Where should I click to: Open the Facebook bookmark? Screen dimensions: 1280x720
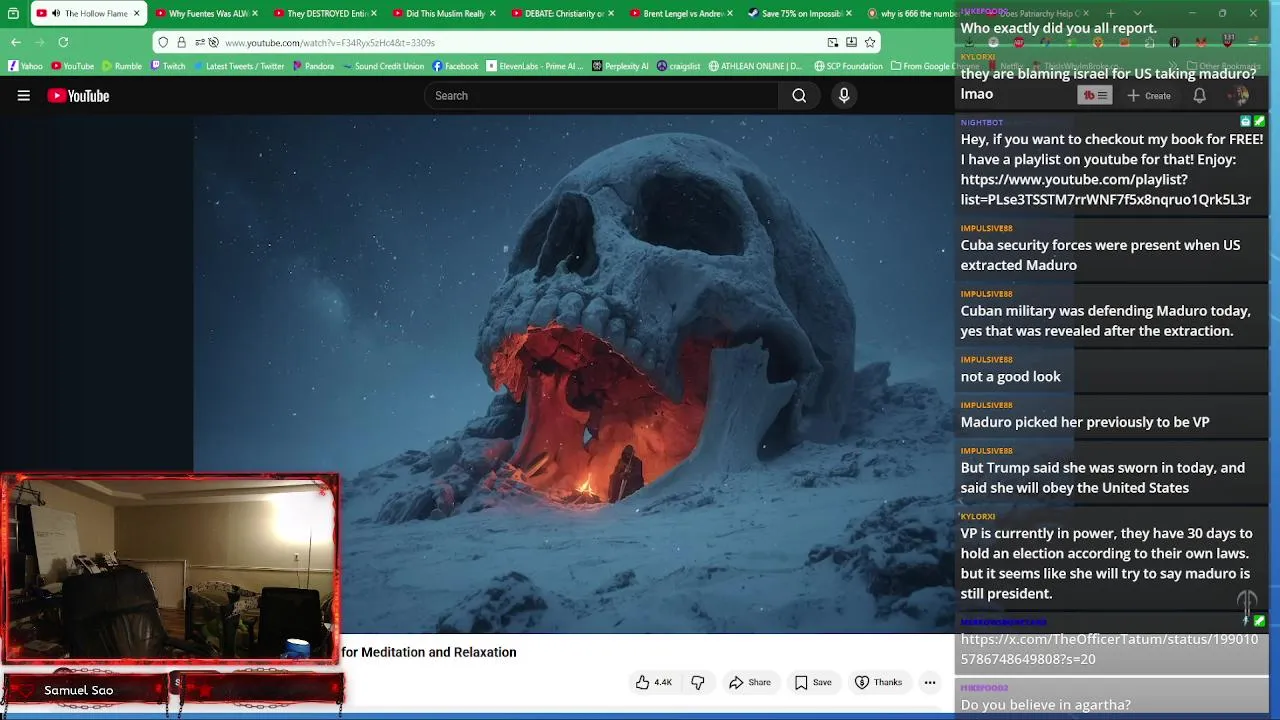(456, 66)
